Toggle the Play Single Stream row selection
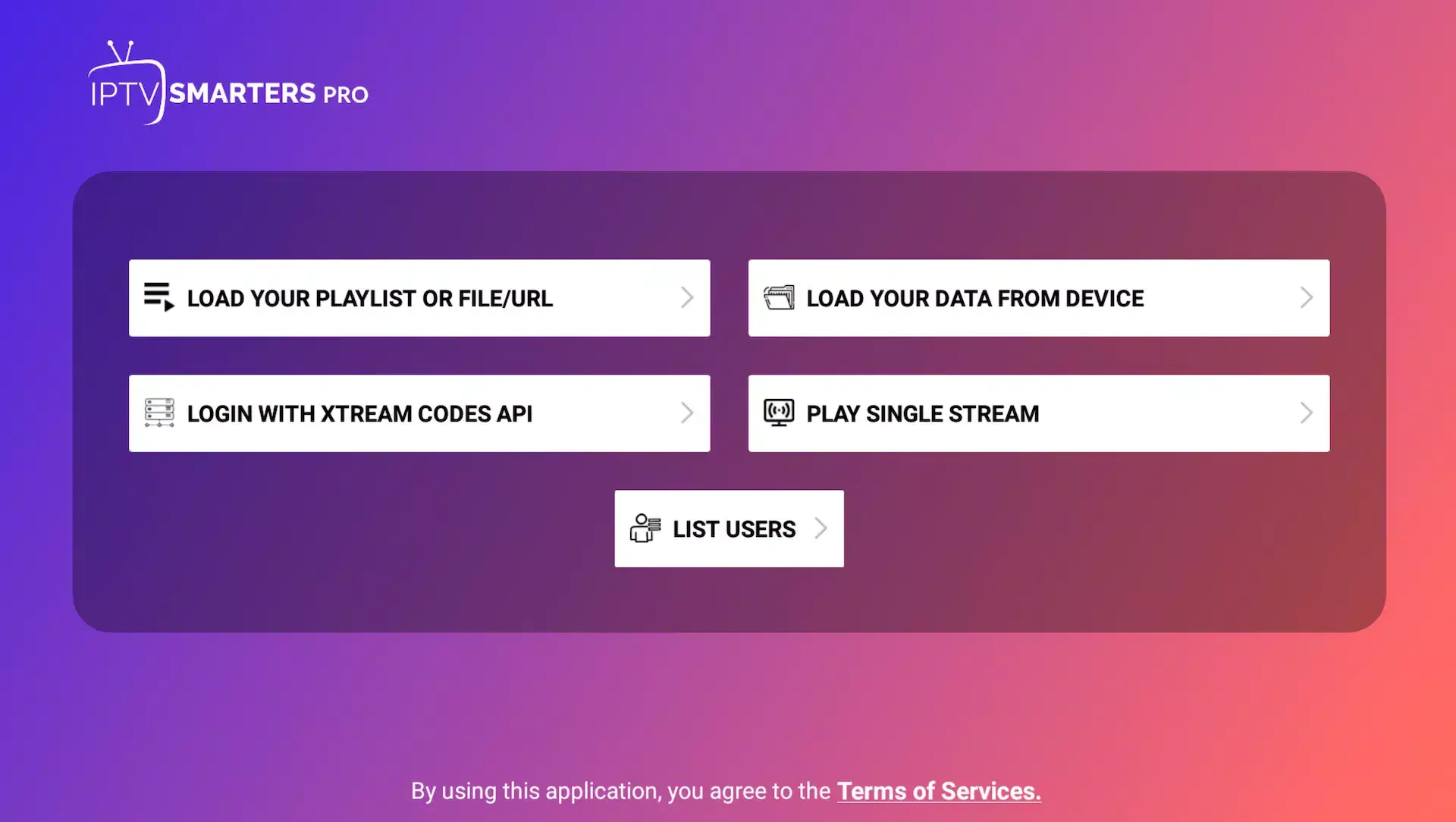The width and height of the screenshot is (1456, 822). click(1039, 413)
